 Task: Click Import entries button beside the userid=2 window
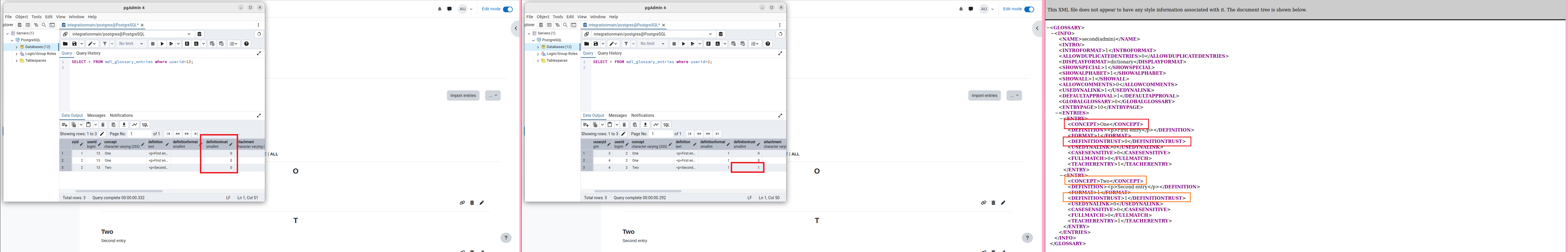[x=984, y=96]
